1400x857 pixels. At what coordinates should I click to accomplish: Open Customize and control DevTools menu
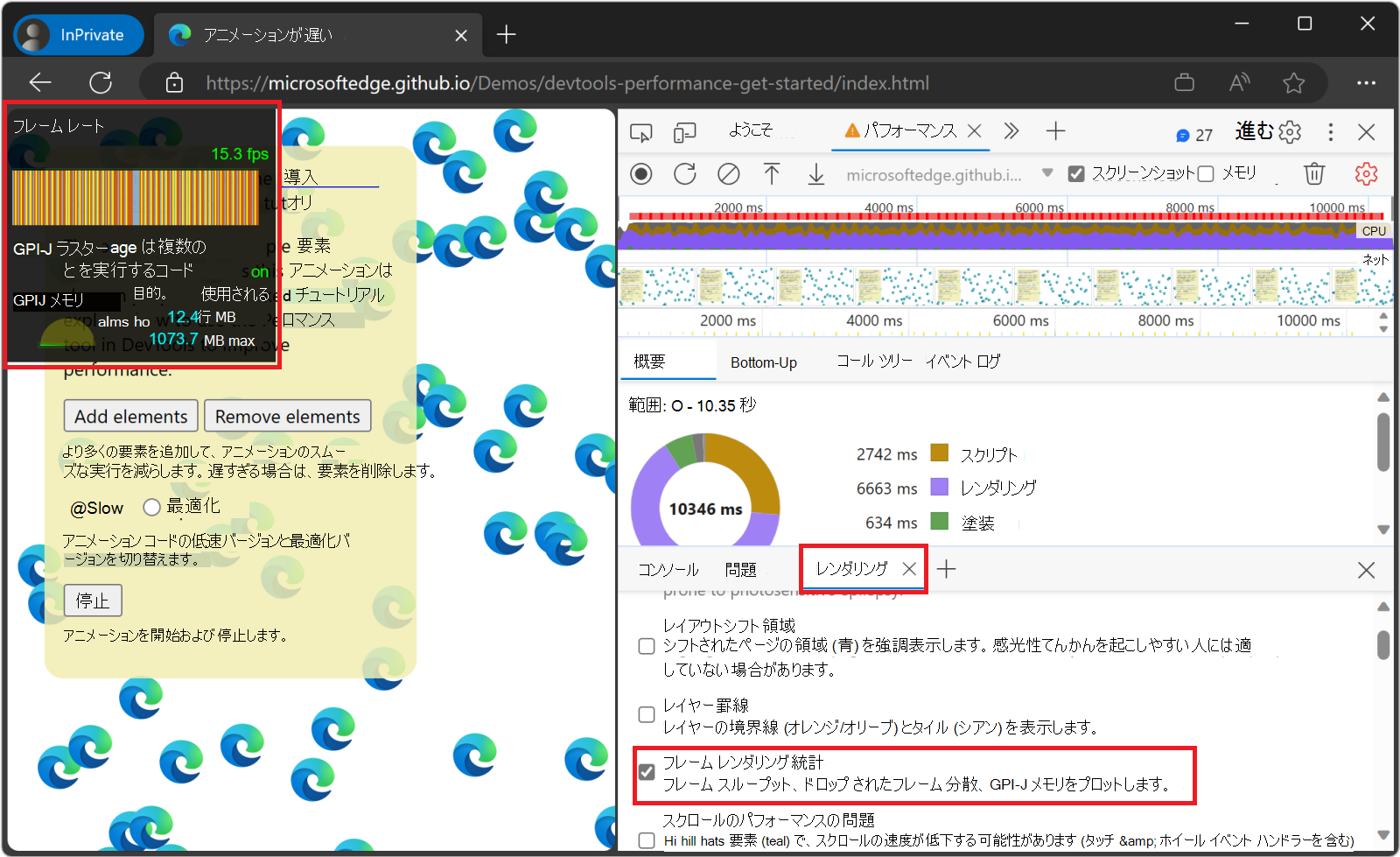1330,132
